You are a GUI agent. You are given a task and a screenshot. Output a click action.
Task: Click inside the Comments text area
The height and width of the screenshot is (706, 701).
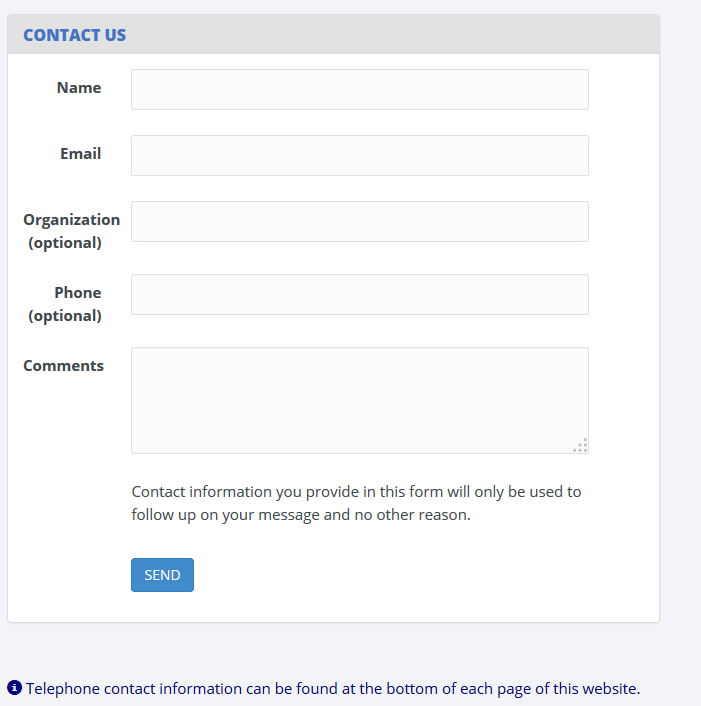click(360, 400)
